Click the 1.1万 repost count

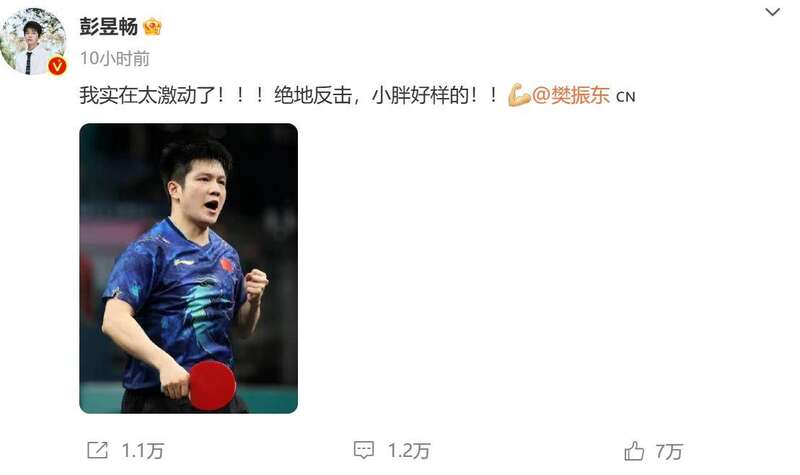pyautogui.click(x=143, y=451)
